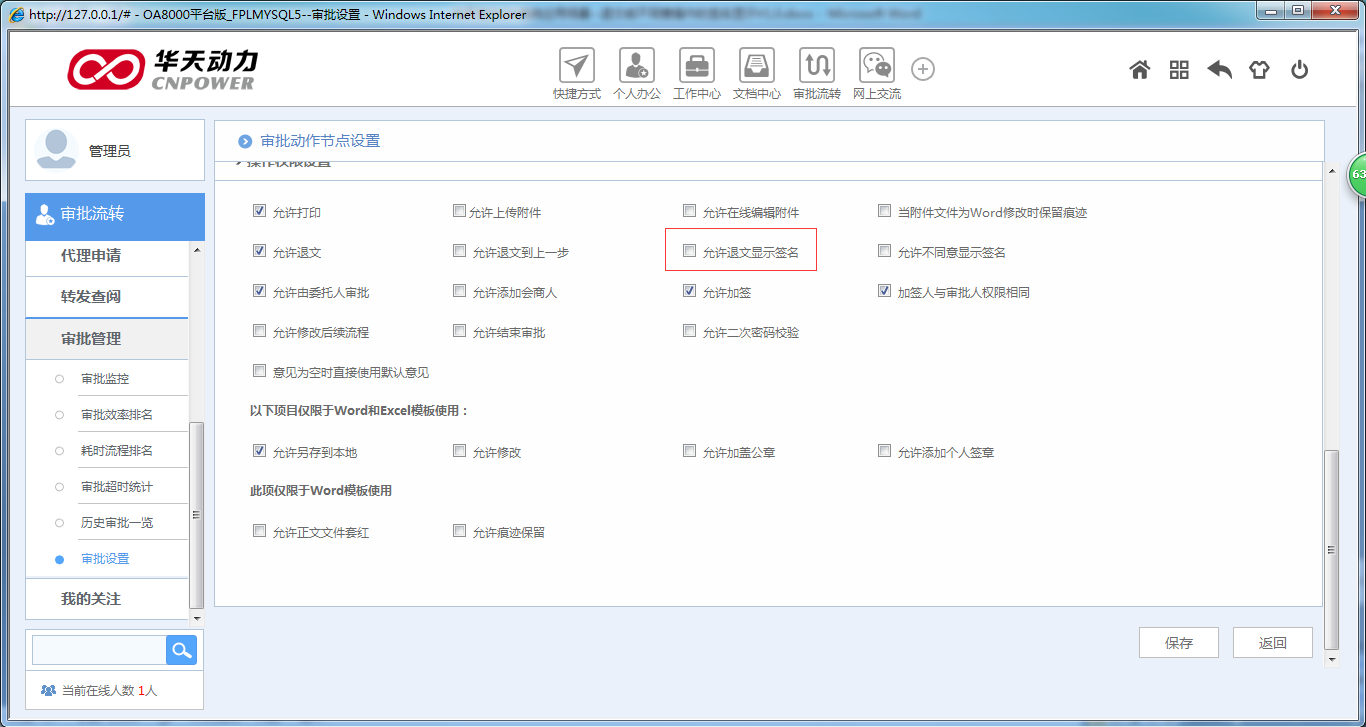This screenshot has height=727, width=1366.
Task: Select 审批监控 in the sidebar menu
Action: 105,379
